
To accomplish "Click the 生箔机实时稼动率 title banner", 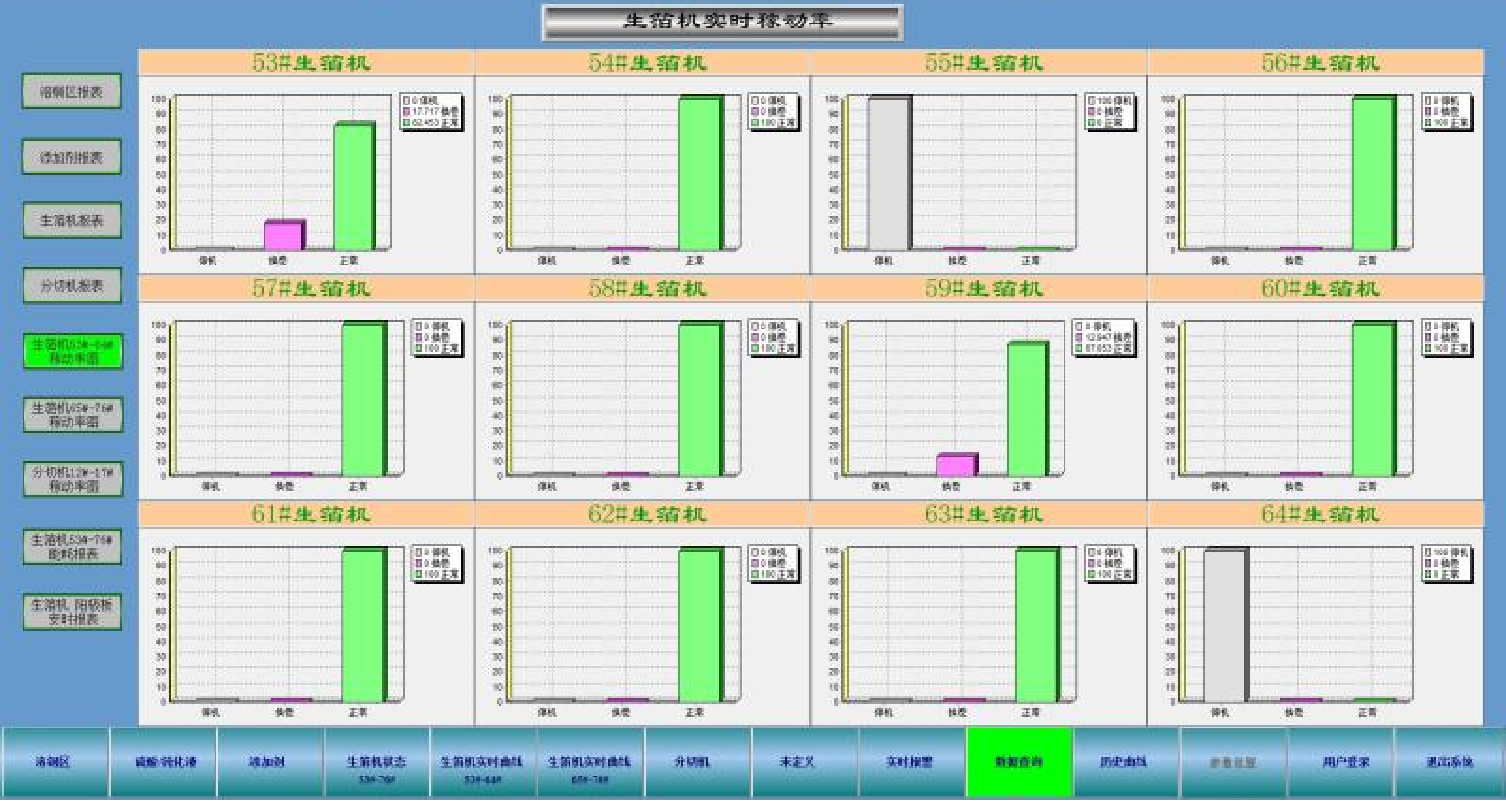I will [x=722, y=22].
